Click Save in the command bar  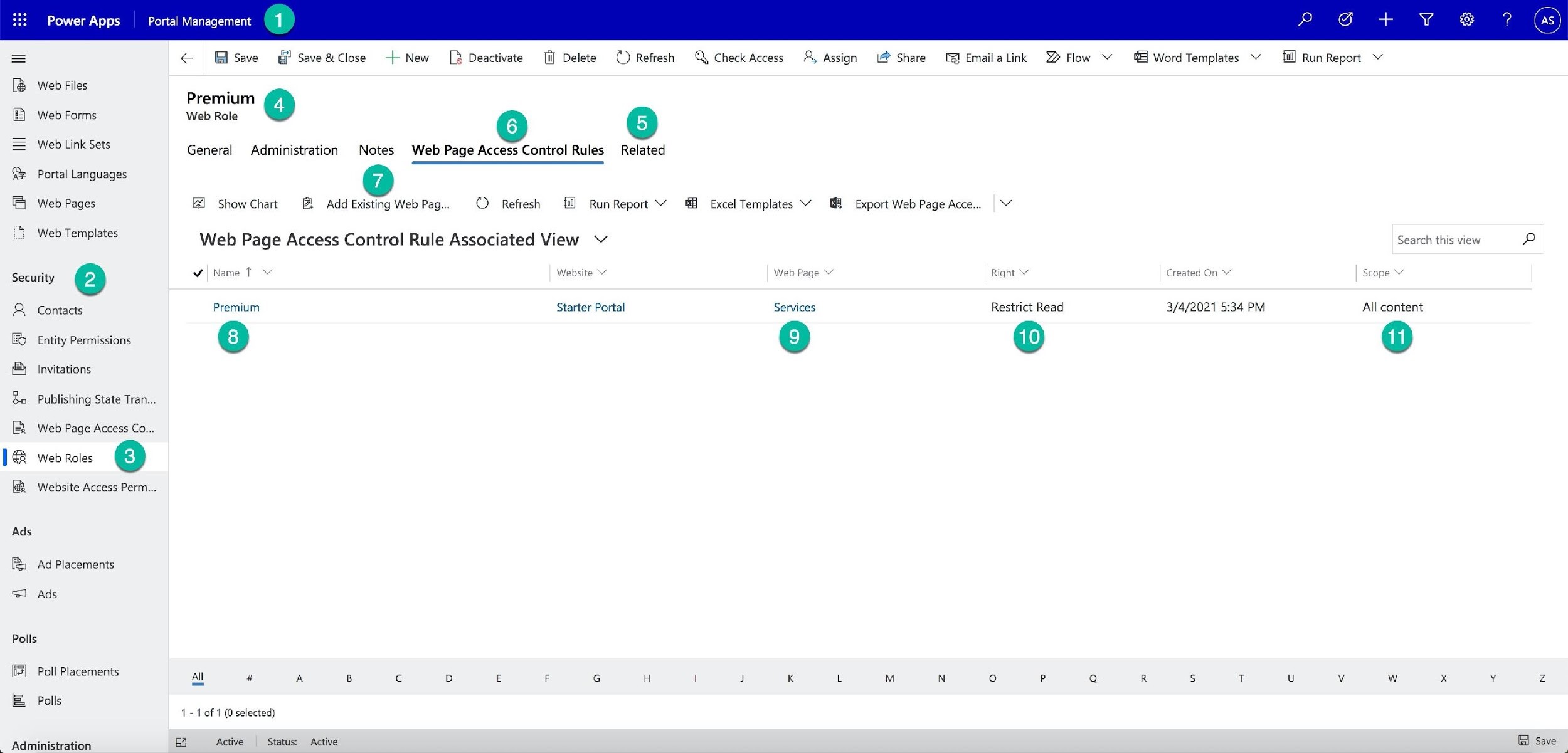(x=236, y=58)
